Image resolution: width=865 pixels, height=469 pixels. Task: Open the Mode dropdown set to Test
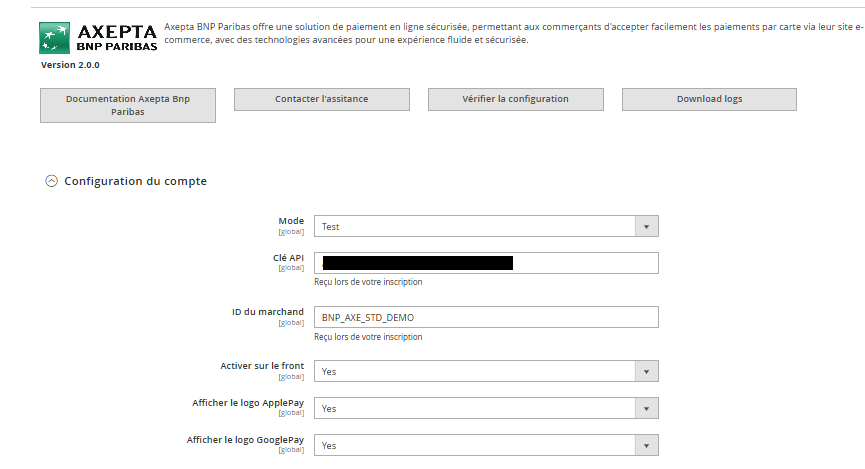pyautogui.click(x=486, y=227)
